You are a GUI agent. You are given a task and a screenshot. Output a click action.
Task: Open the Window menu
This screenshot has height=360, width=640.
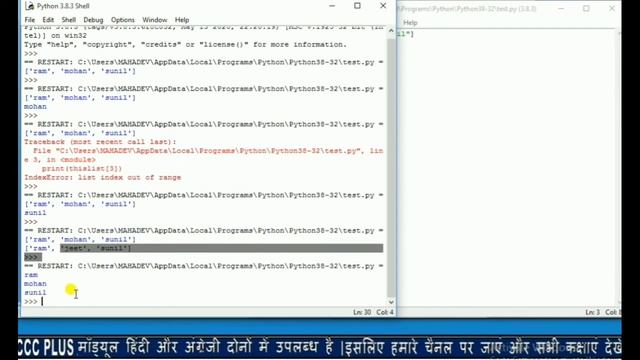[155, 20]
